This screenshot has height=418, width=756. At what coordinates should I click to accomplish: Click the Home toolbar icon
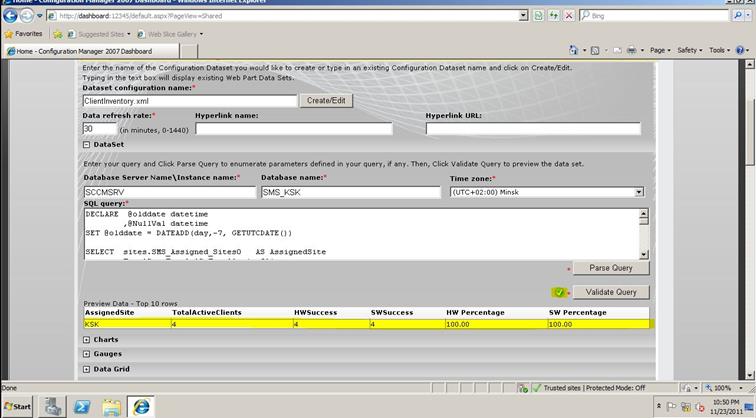coord(573,50)
